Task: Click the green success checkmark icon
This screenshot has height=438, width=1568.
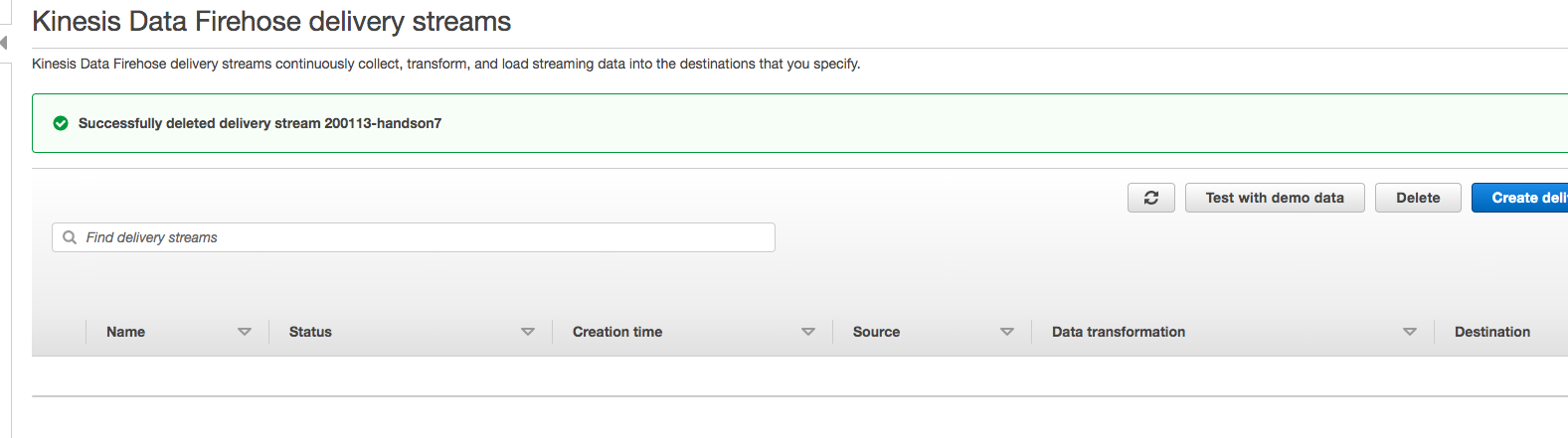Action: (61, 123)
